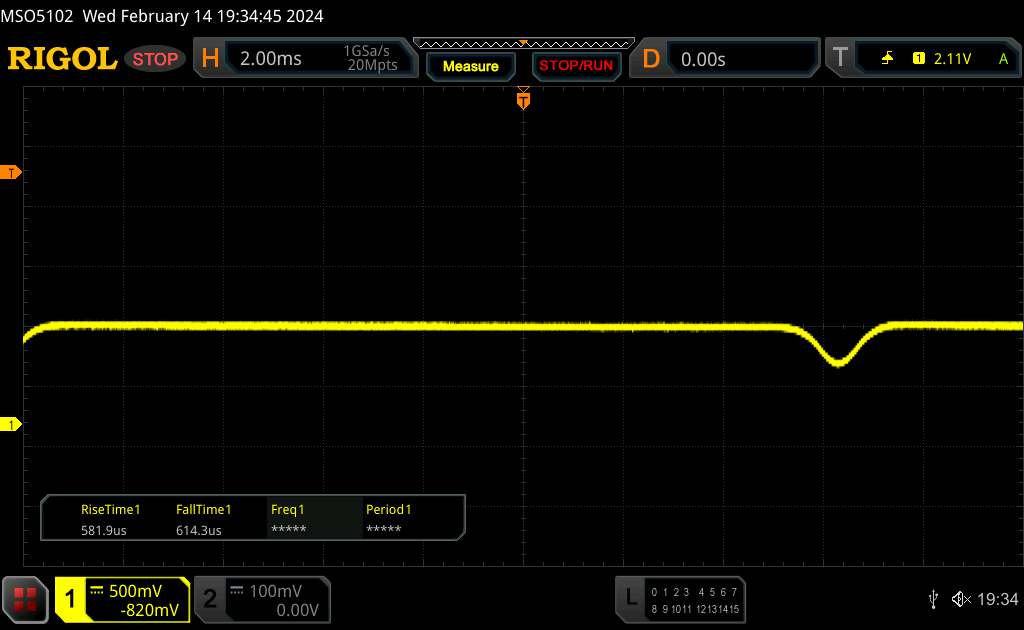Click the 19:34 clock display
1024x630 pixels.
tap(997, 599)
